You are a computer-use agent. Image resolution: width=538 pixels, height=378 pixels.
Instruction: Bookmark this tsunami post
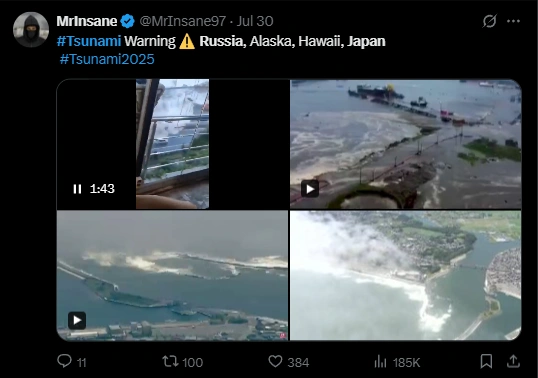coord(486,361)
